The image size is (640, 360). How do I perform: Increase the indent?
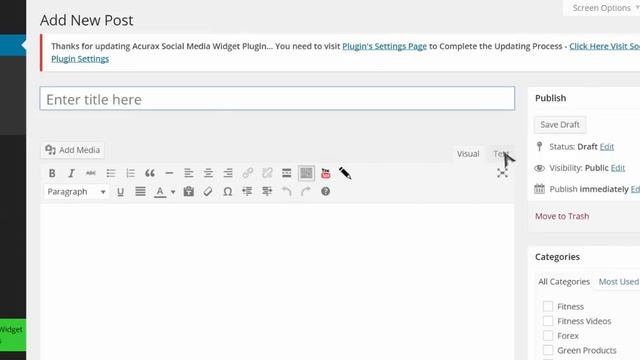click(267, 191)
